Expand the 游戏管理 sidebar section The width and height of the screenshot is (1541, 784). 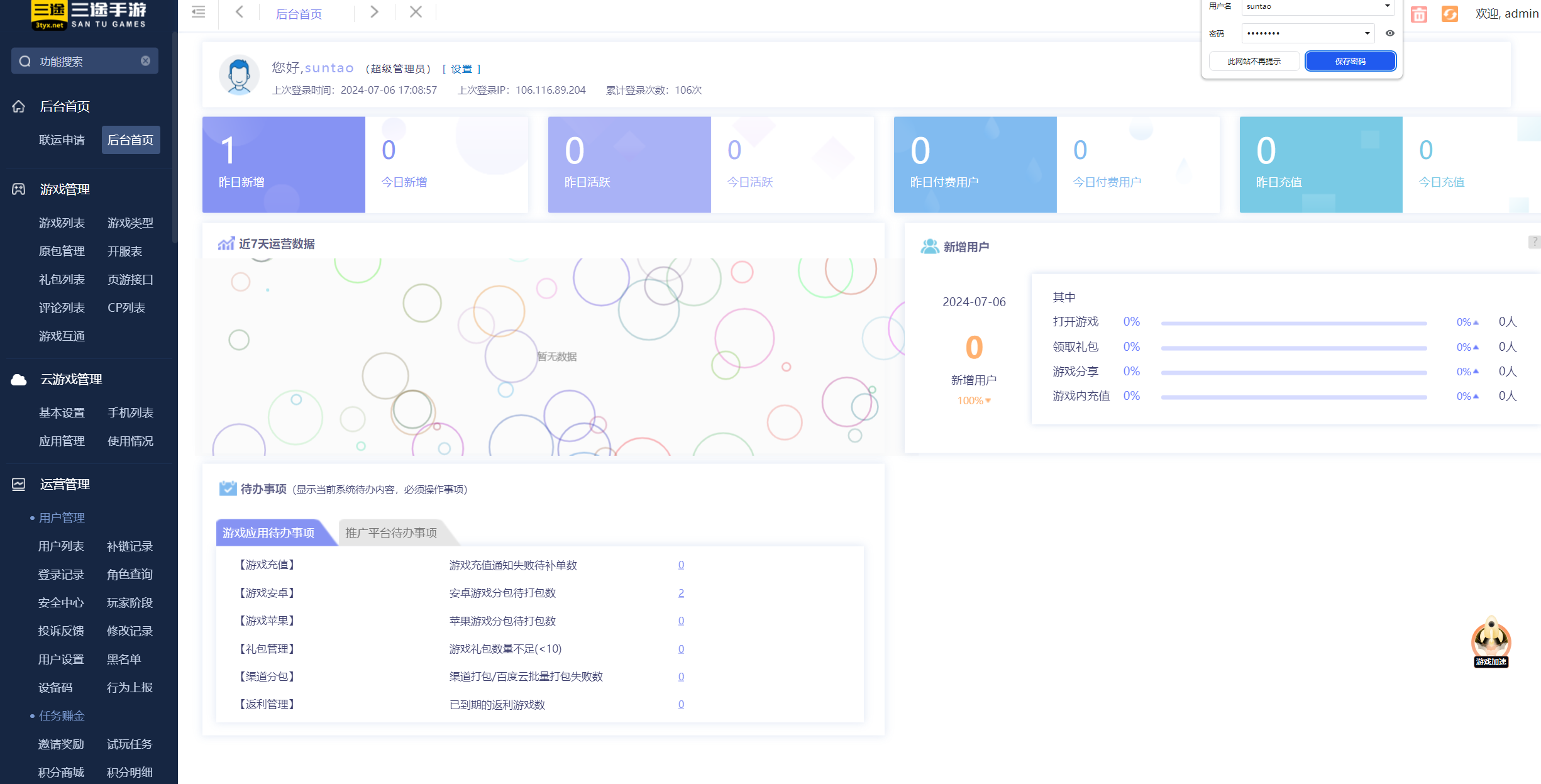tap(65, 189)
